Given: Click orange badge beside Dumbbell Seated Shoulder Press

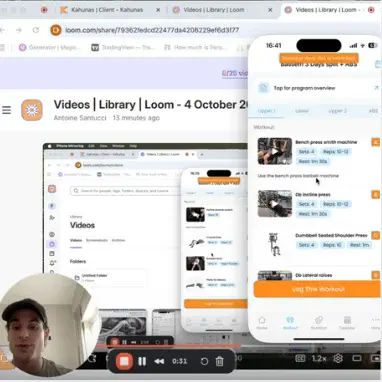Looking at the screenshot, I should pos(376,235).
